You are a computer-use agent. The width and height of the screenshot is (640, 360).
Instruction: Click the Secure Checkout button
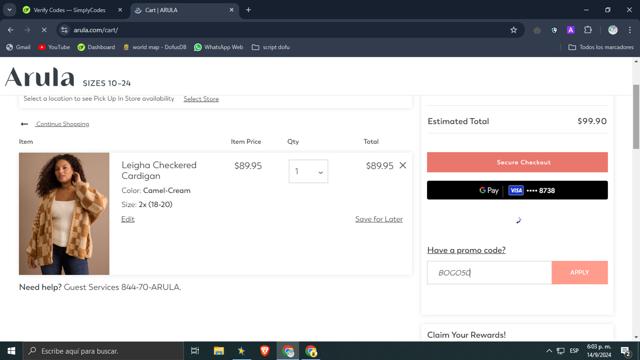pos(517,162)
